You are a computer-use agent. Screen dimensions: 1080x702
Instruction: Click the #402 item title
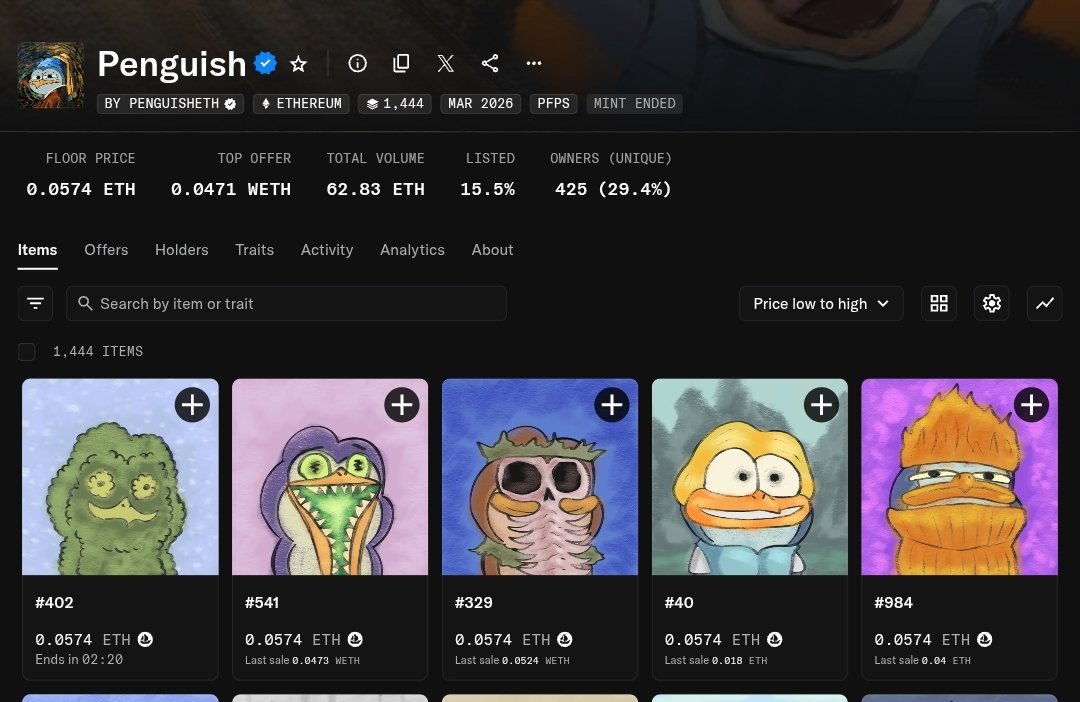pos(54,603)
